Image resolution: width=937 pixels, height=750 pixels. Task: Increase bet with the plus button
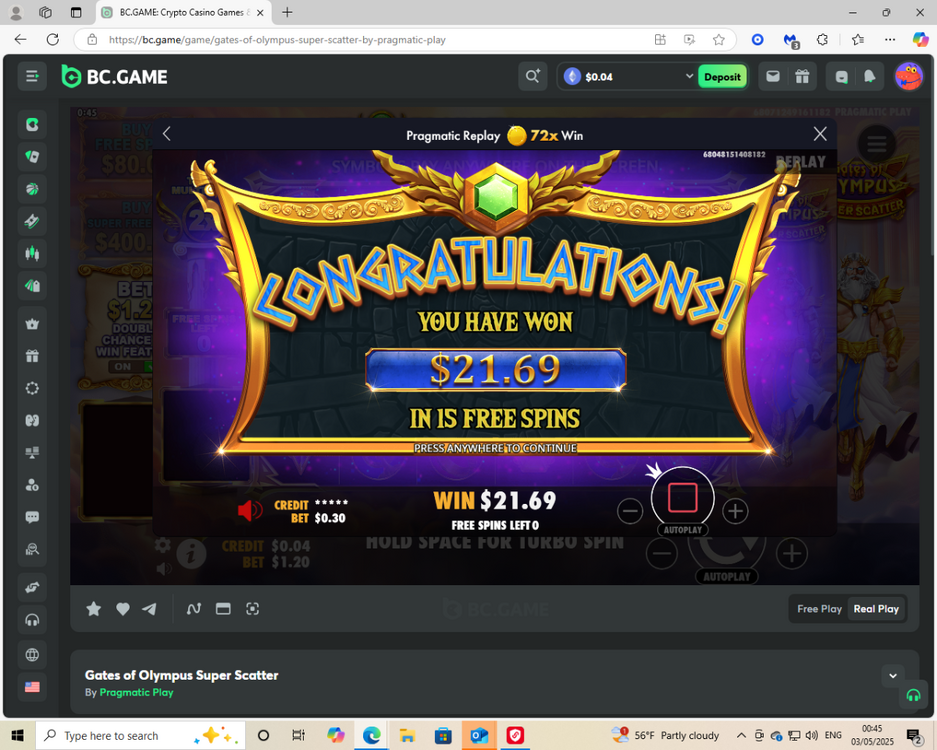(735, 511)
